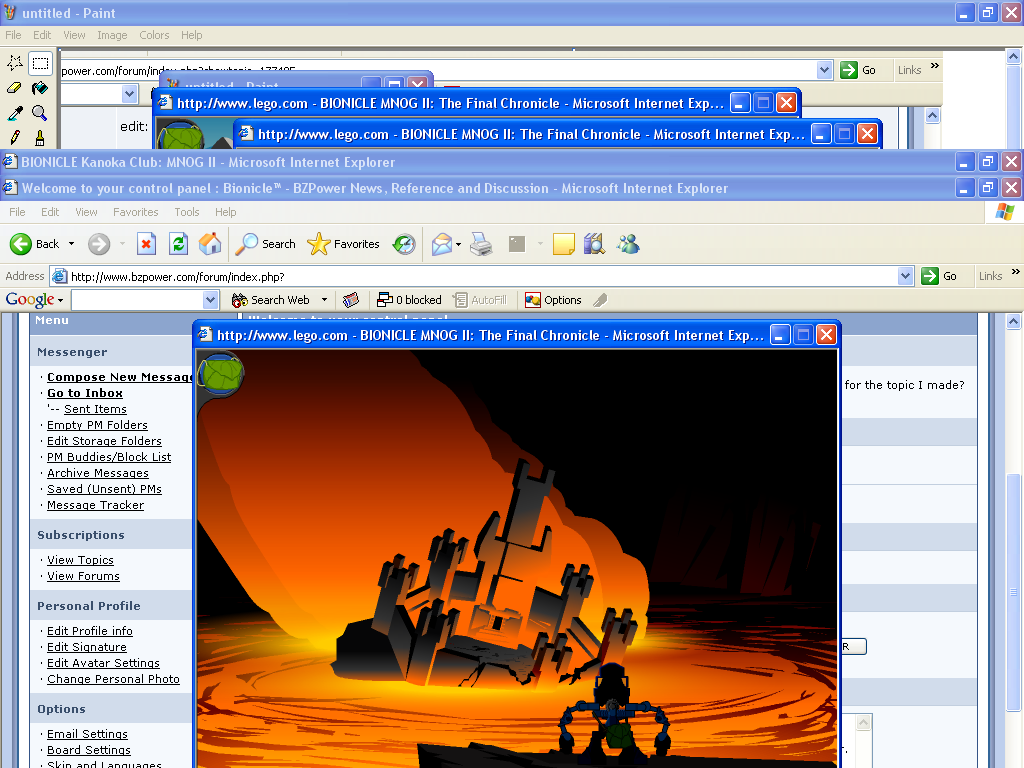This screenshot has width=1024, height=768.
Task: Click the BZPower page scroll-up arrow
Action: click(x=1013, y=321)
